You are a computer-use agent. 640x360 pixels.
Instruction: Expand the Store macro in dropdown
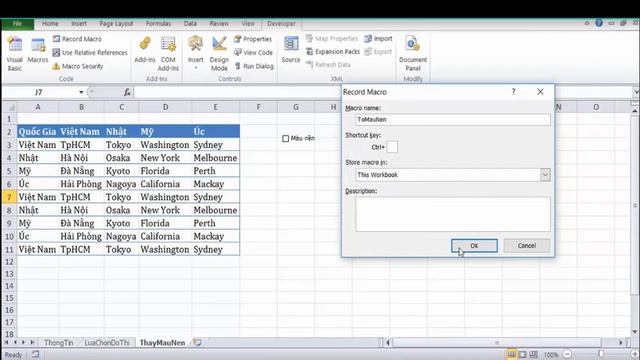click(545, 175)
